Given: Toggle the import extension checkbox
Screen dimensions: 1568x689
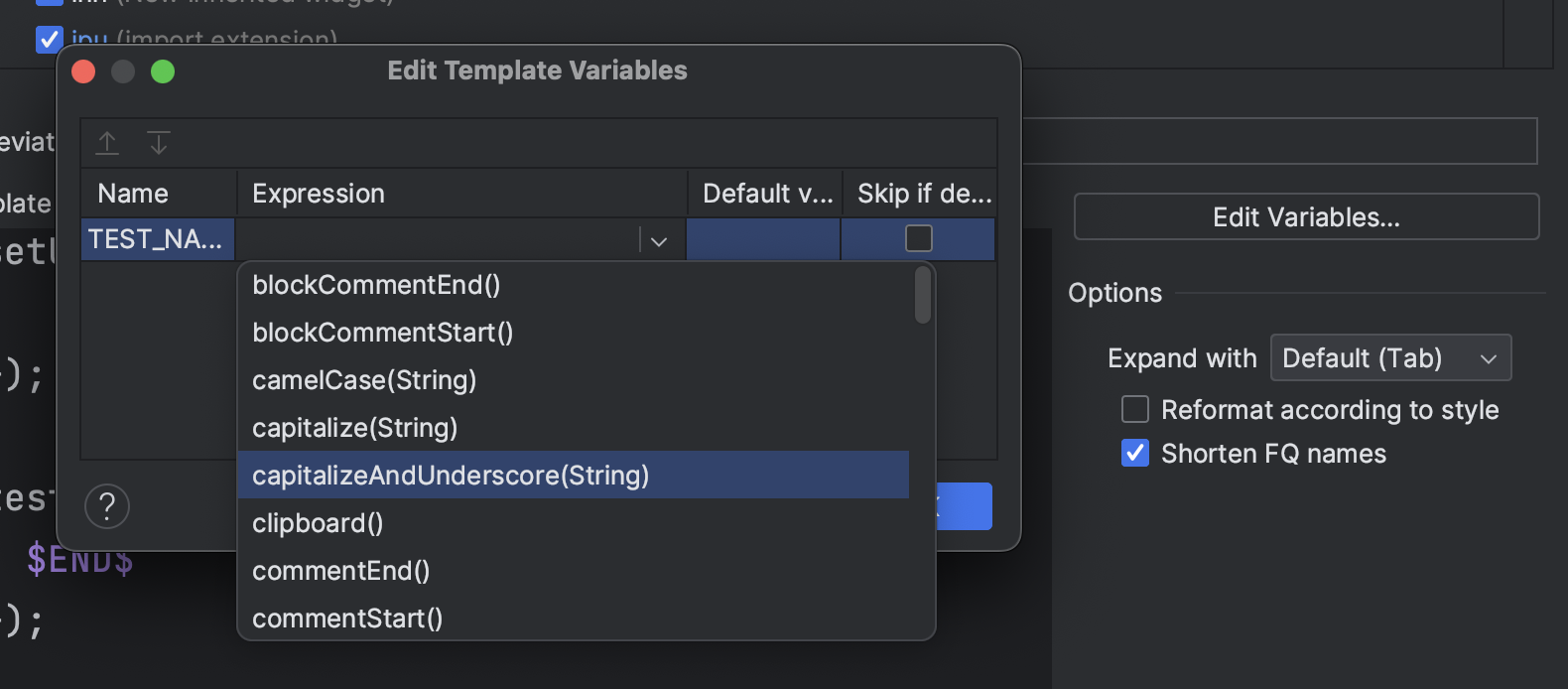Looking at the screenshot, I should [x=48, y=40].
